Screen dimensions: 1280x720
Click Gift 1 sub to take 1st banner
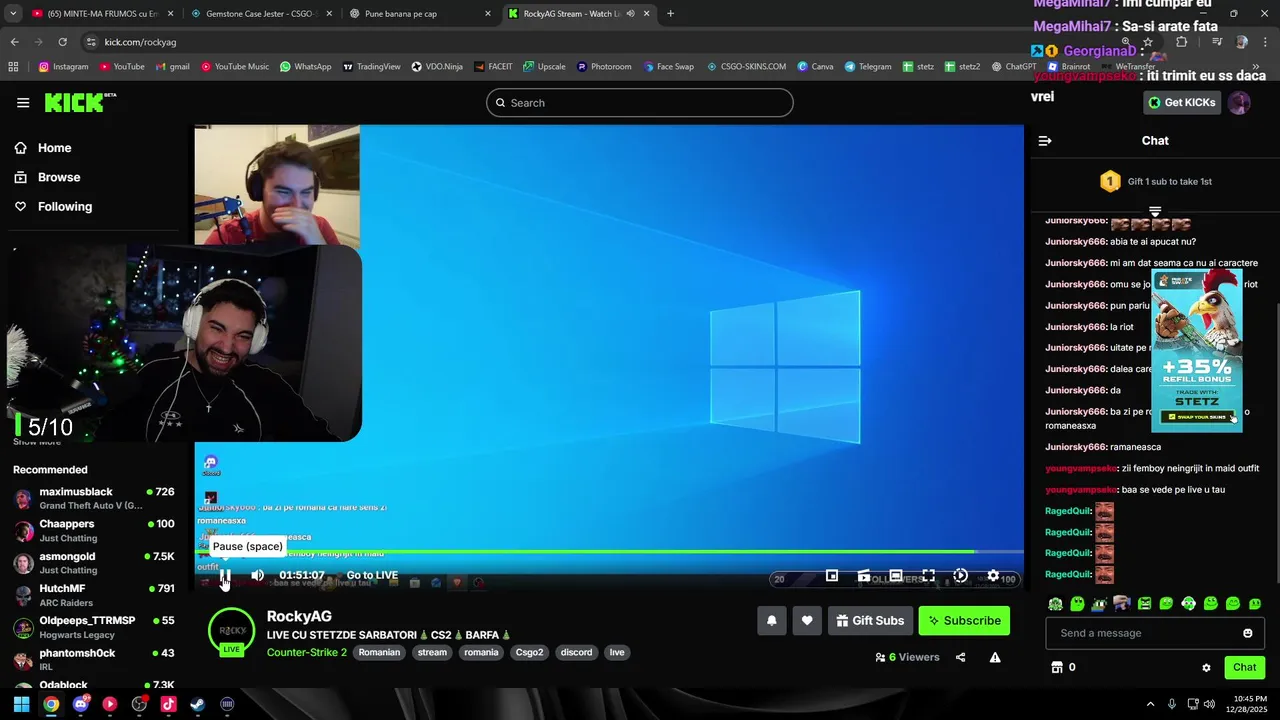(1155, 181)
